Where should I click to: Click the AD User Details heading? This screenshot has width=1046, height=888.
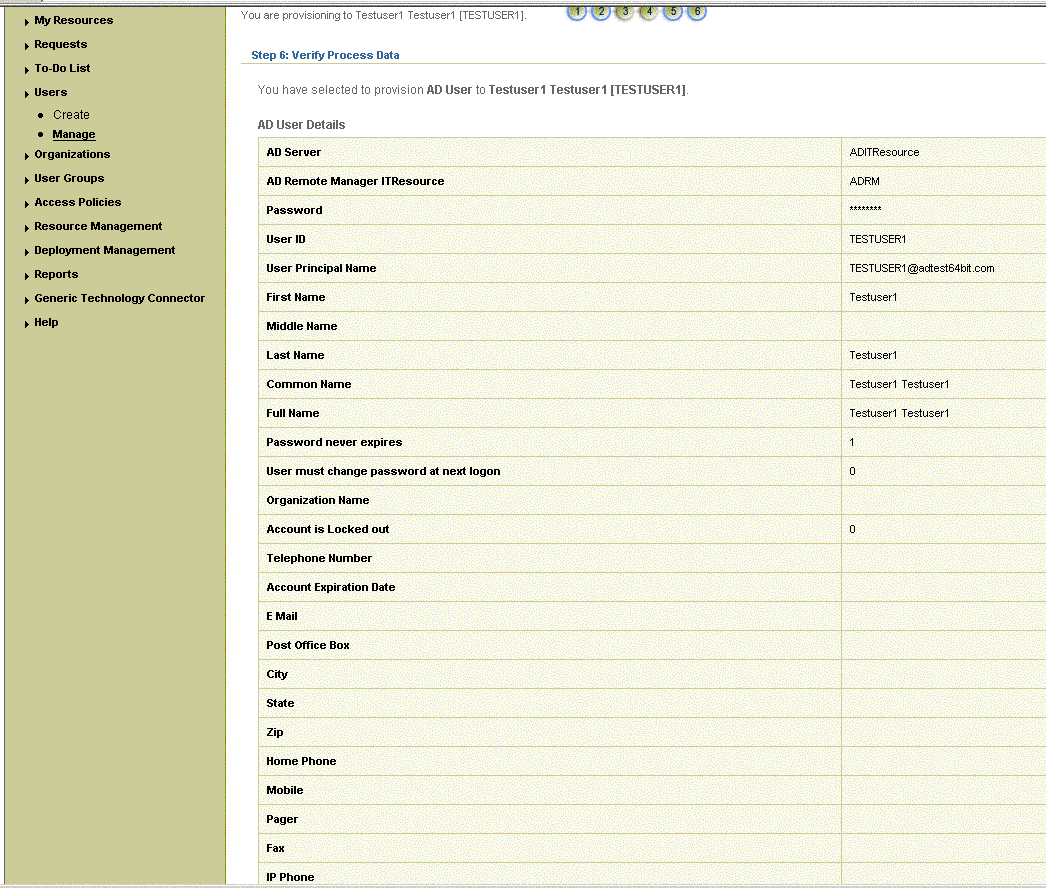(302, 125)
